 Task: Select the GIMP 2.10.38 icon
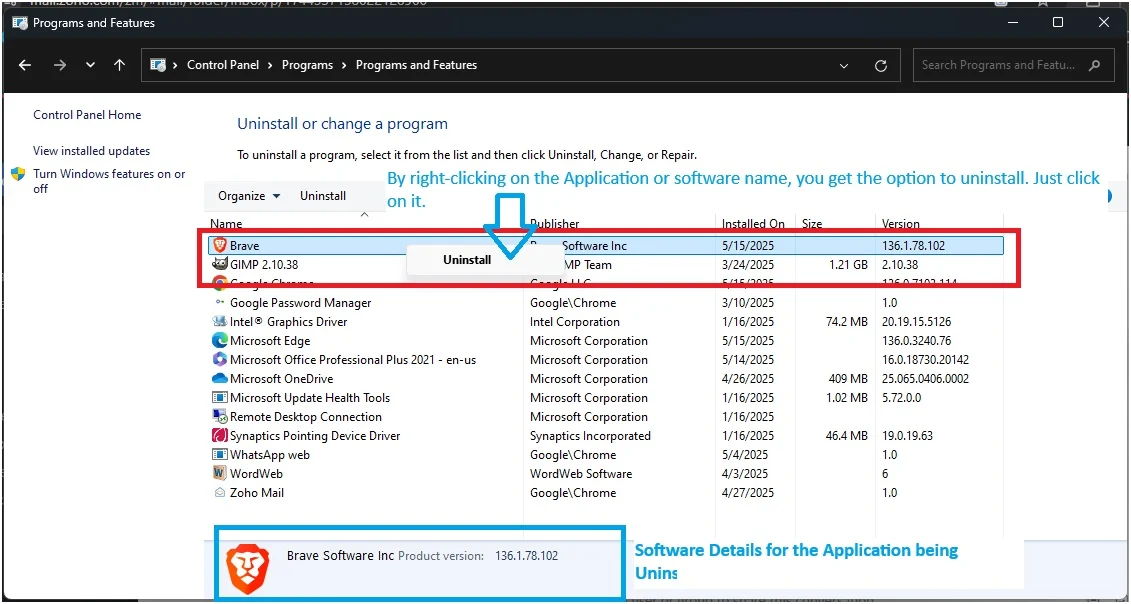point(220,264)
